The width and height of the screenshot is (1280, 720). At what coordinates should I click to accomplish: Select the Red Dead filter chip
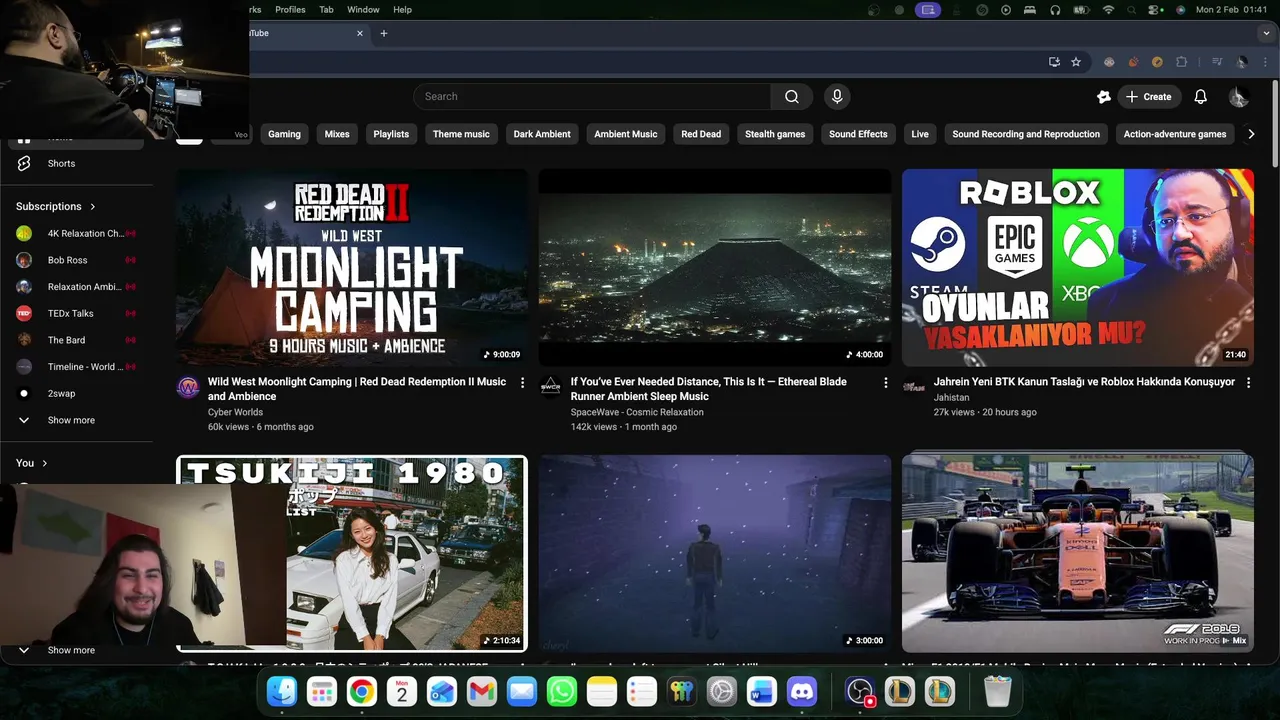pyautogui.click(x=701, y=134)
